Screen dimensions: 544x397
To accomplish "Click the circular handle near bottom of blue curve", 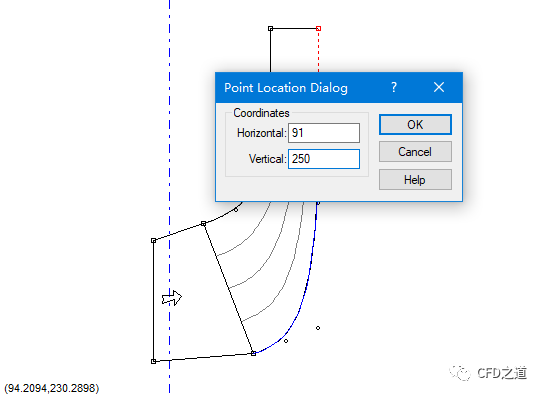I will pos(286,341).
